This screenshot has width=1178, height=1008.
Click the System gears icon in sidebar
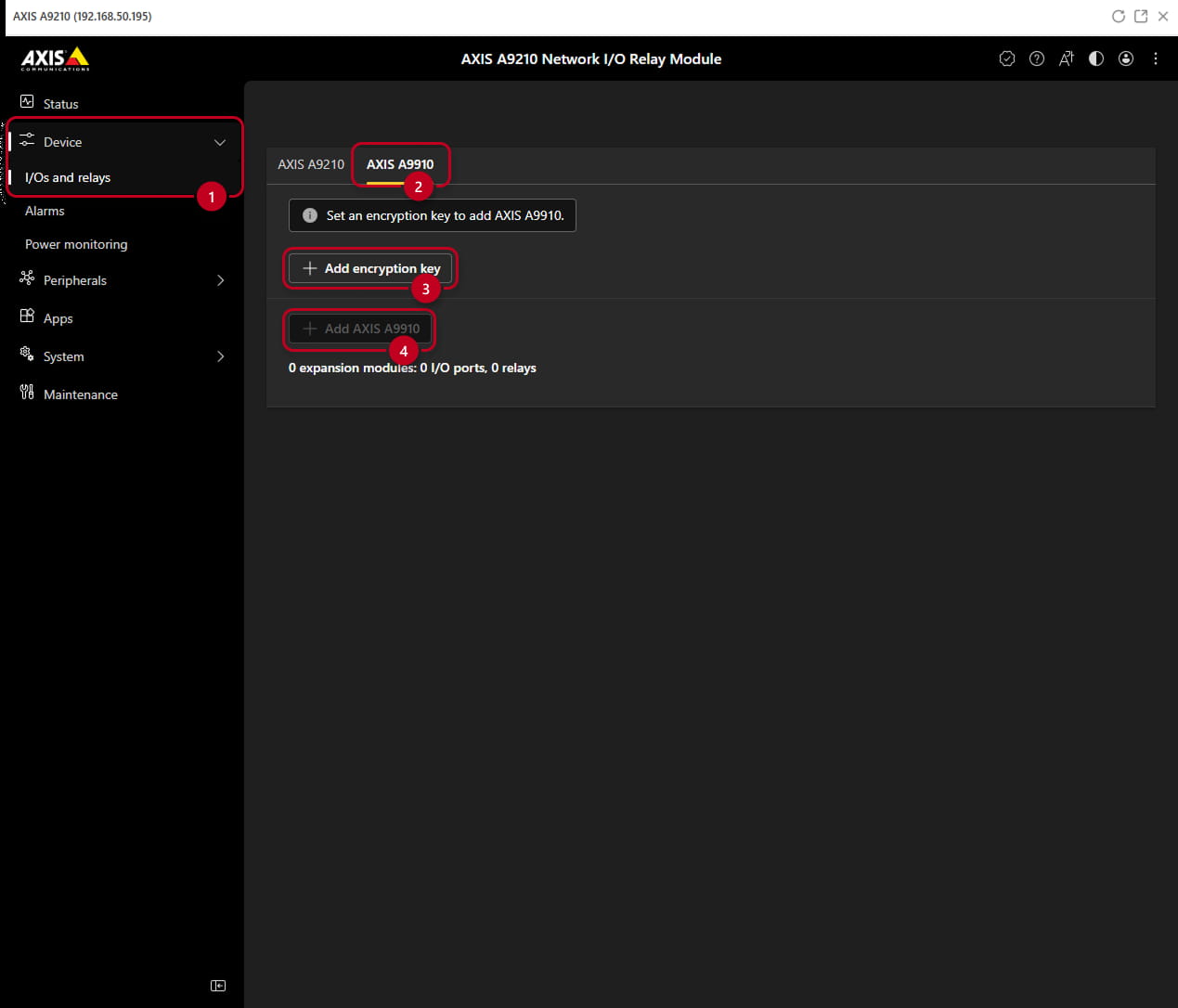[x=27, y=355]
